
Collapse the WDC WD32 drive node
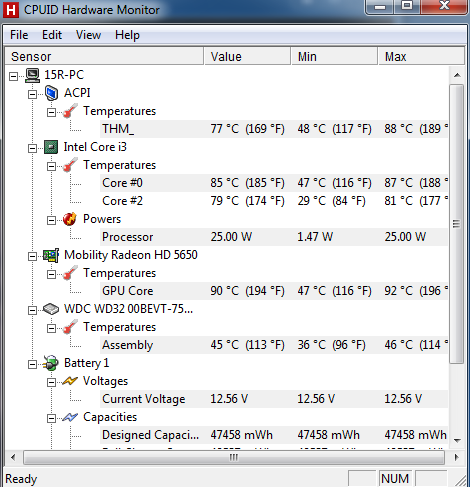[x=32, y=311]
